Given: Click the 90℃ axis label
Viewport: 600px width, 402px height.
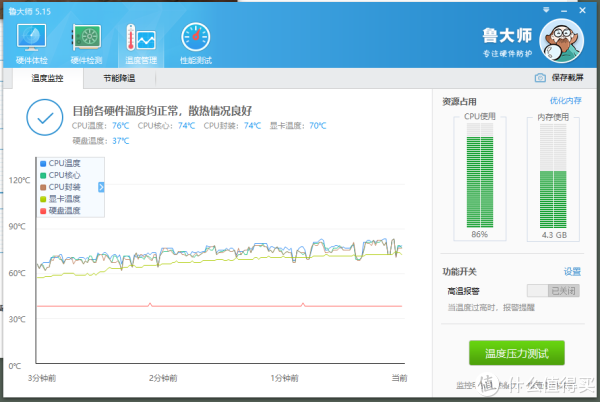Looking at the screenshot, I should tap(17, 226).
